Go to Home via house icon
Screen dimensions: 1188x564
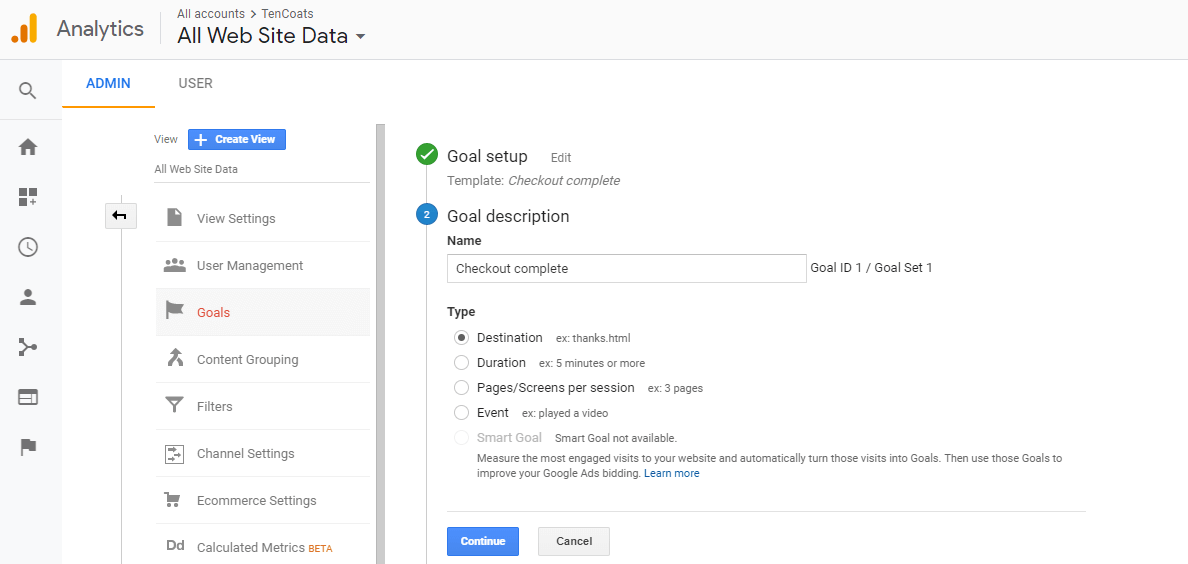coord(28,147)
